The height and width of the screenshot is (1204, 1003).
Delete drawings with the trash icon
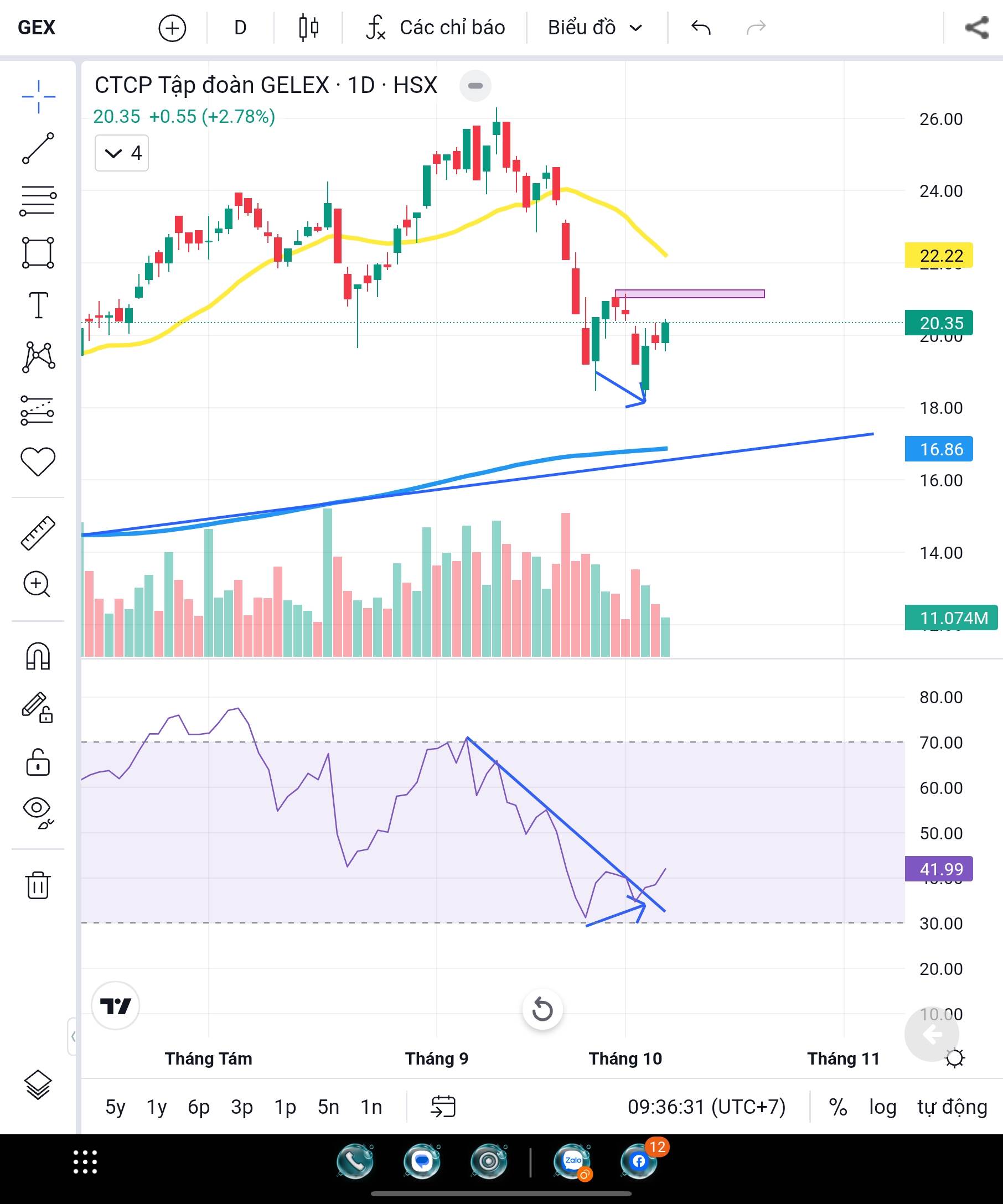[38, 885]
